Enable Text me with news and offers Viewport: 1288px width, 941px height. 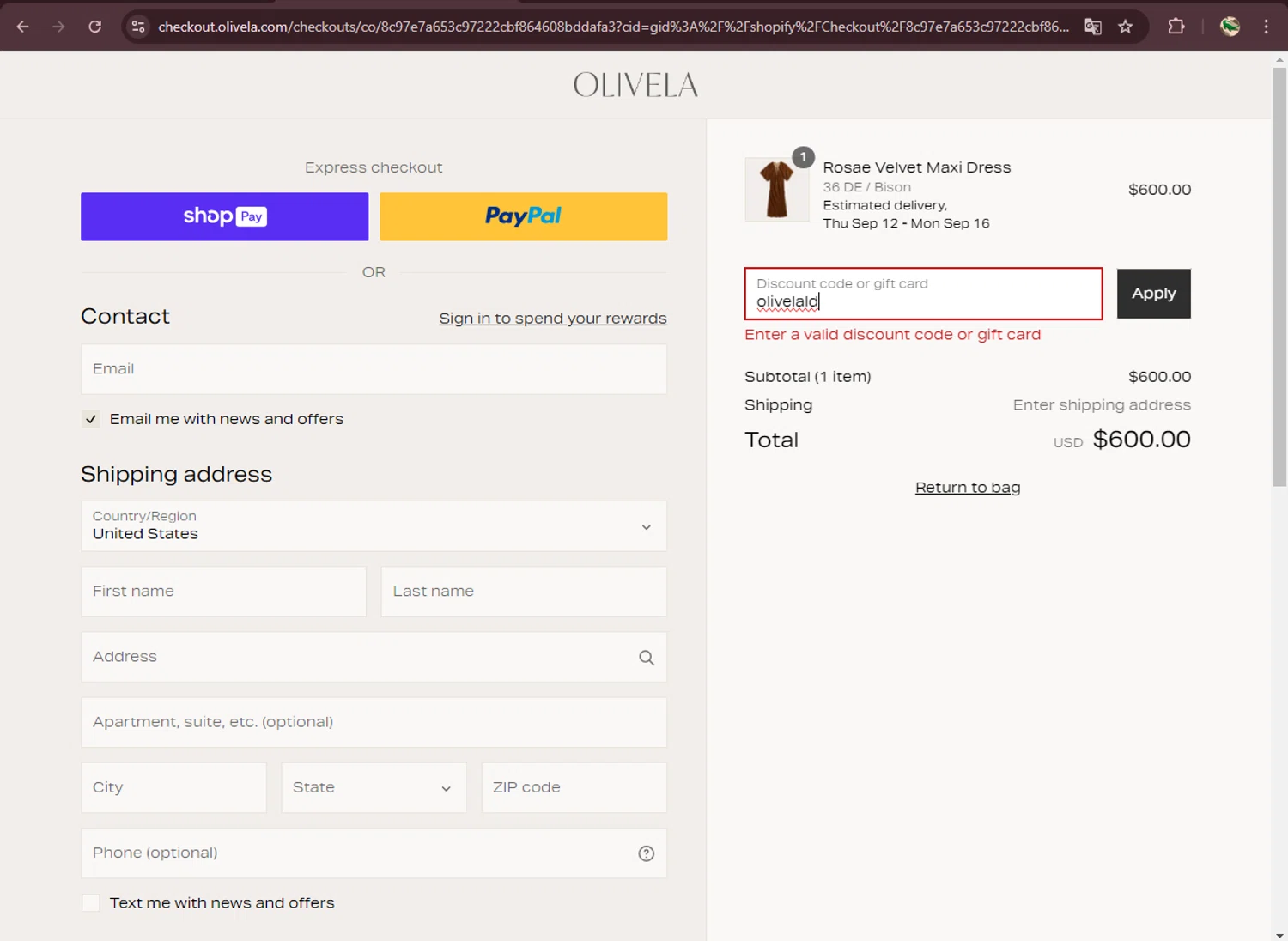click(90, 903)
